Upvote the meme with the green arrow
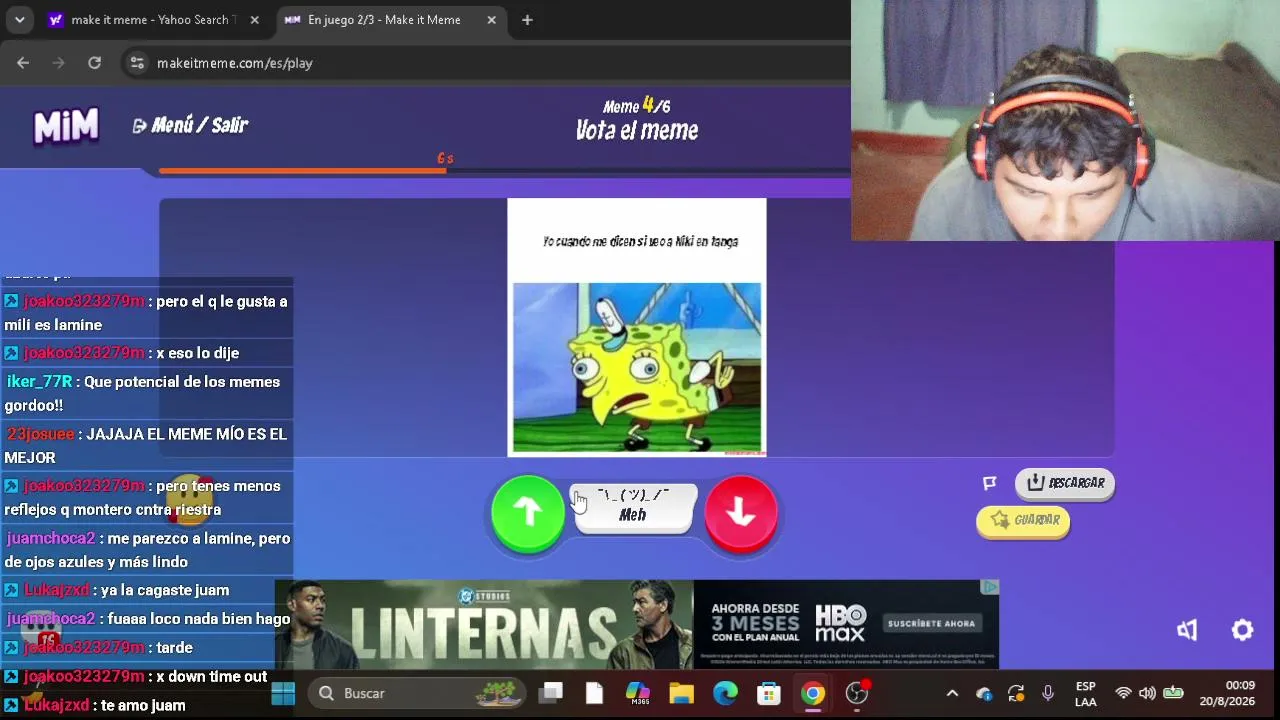Viewport: 1280px width, 720px height. (528, 513)
